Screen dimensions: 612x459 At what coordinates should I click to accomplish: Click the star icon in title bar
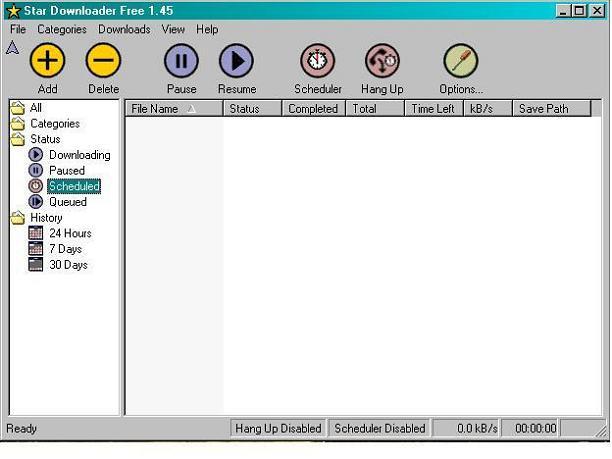(x=14, y=11)
